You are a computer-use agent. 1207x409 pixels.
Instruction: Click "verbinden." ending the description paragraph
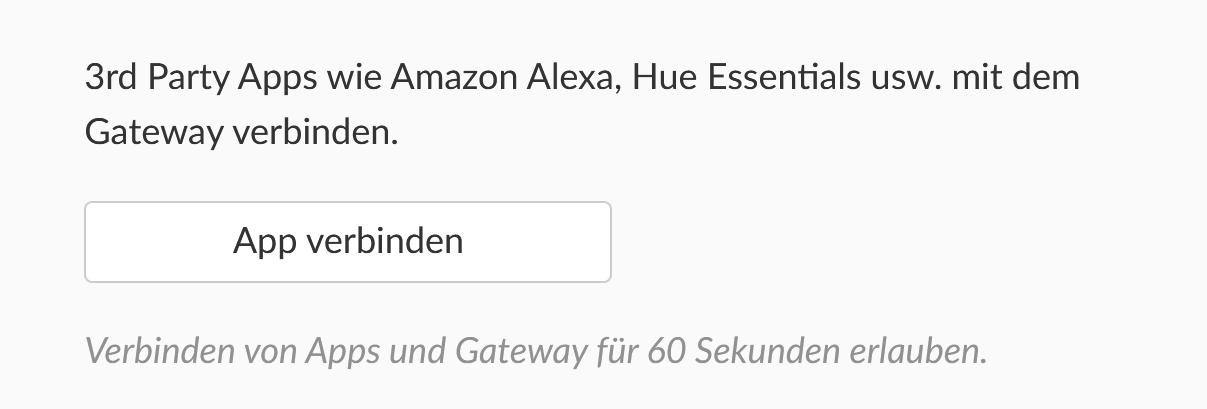pyautogui.click(x=315, y=131)
